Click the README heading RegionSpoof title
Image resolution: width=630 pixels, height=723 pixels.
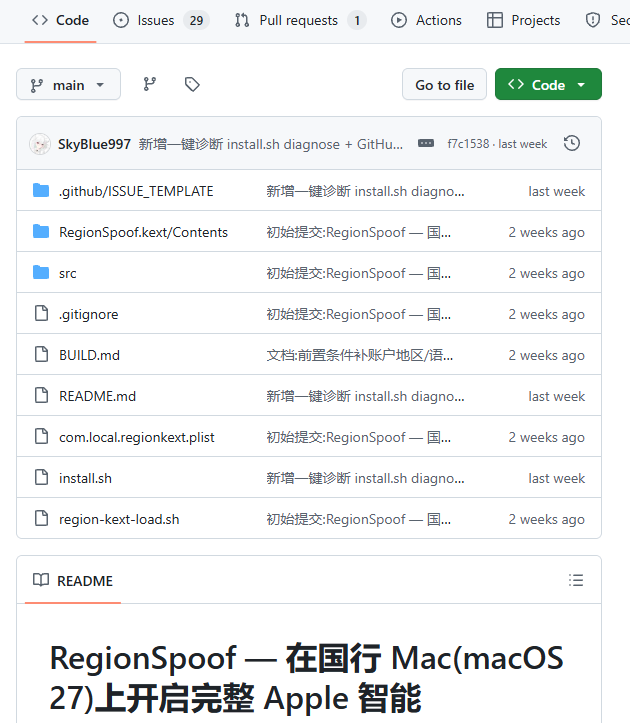click(306, 678)
